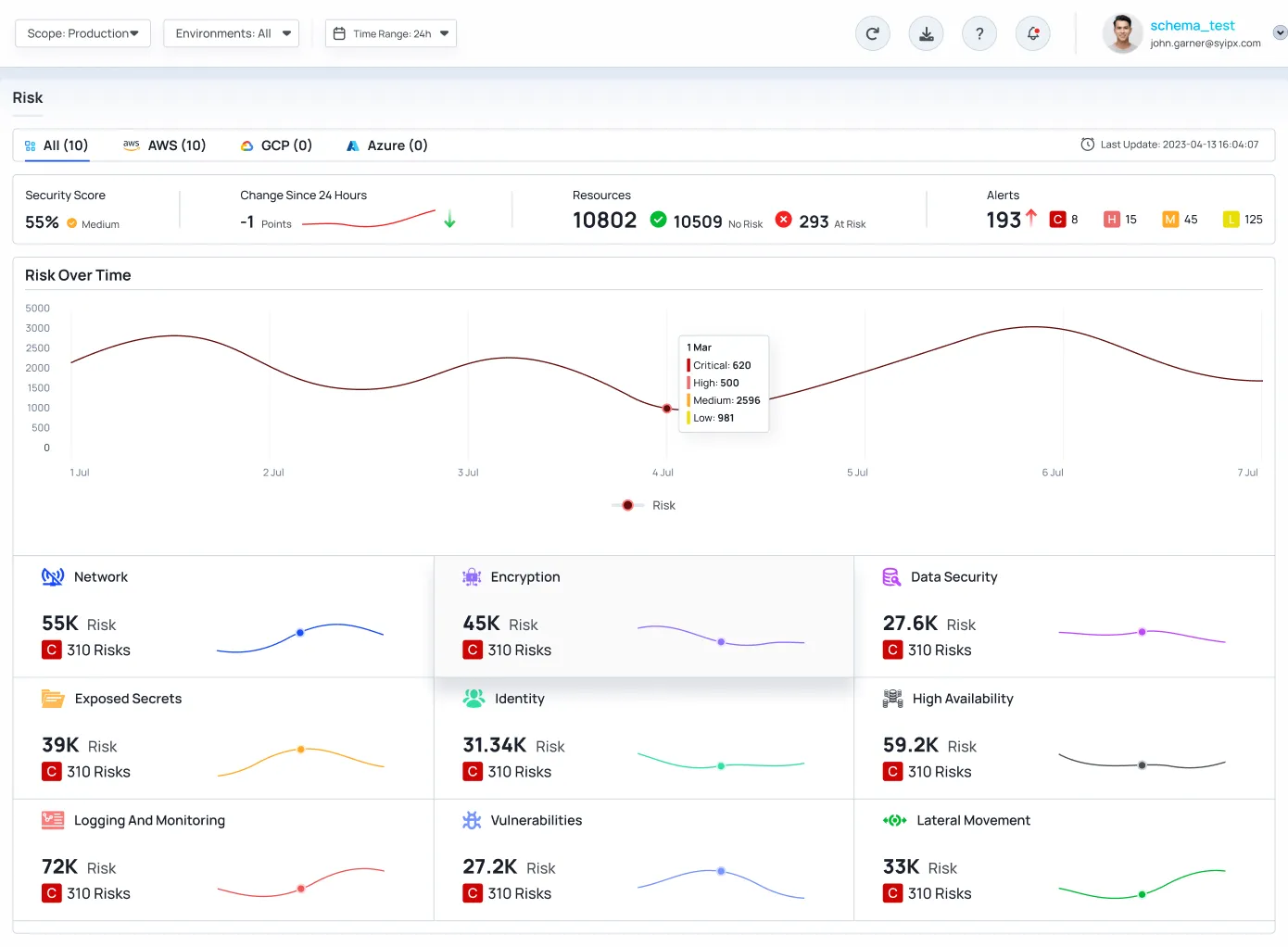Open help via question mark icon

point(979,34)
